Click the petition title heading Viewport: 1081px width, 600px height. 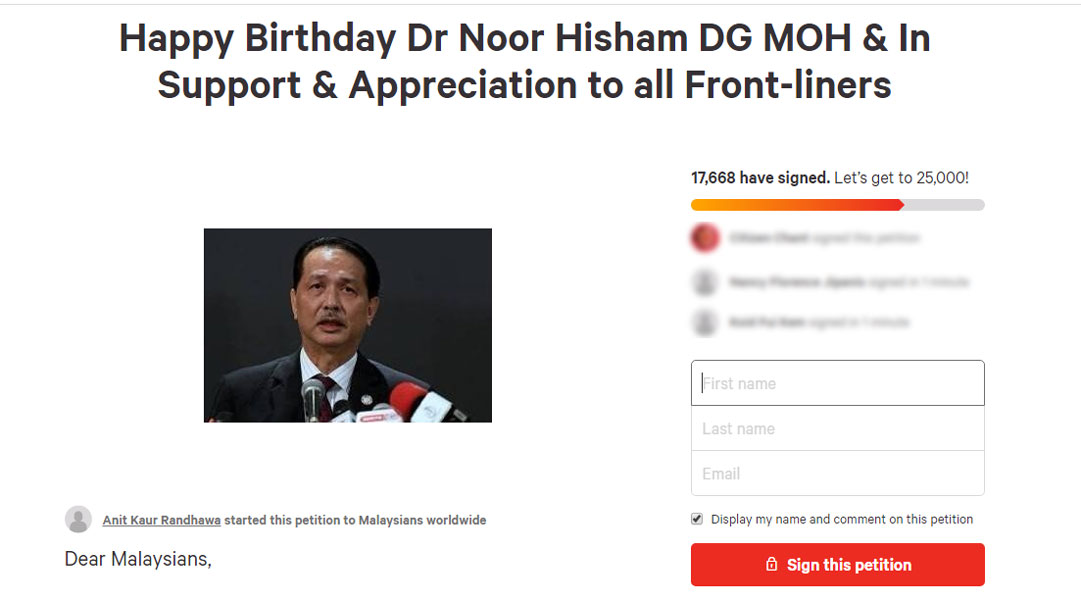pos(525,61)
